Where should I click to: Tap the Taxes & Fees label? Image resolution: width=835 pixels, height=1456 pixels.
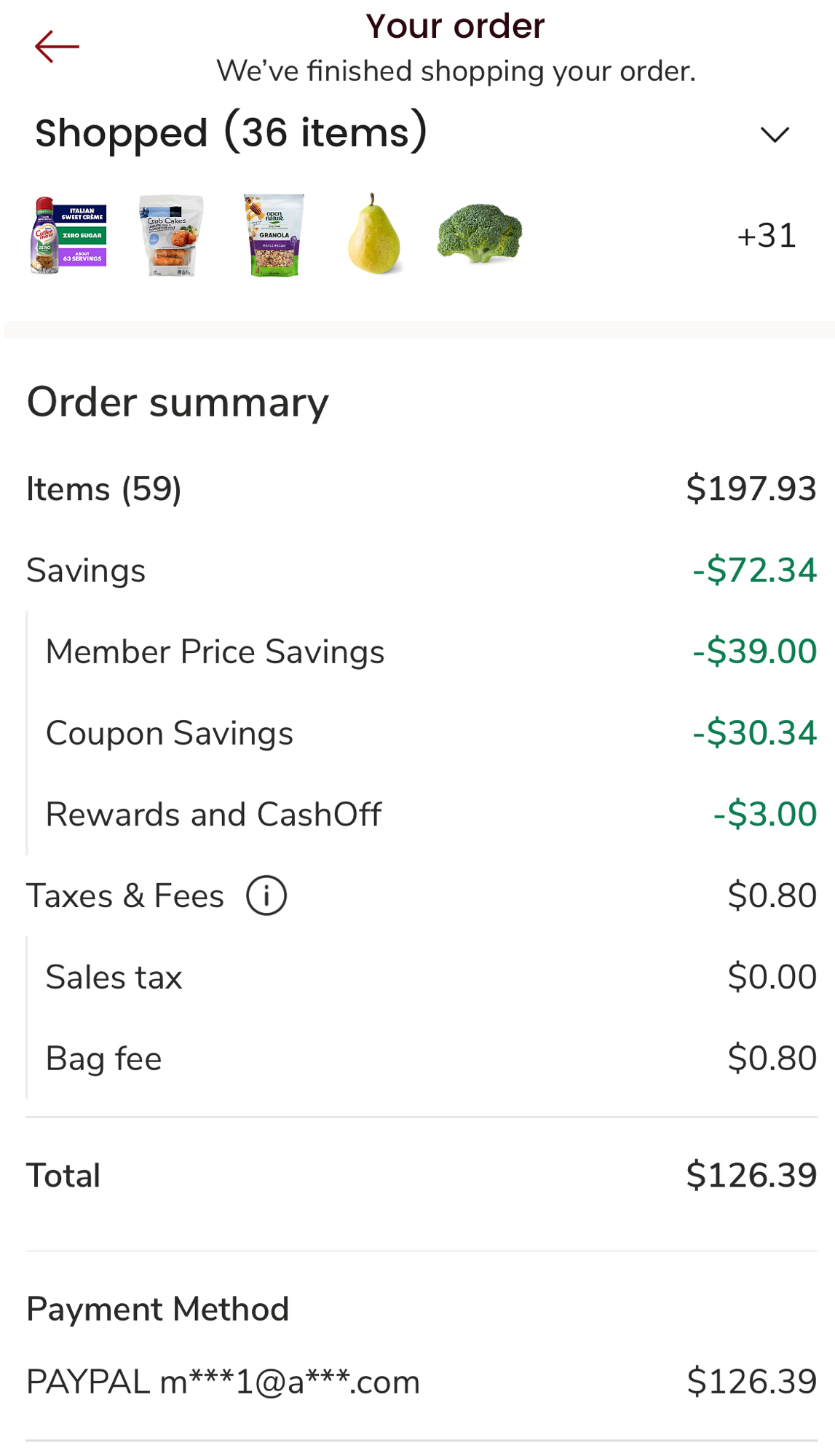click(x=125, y=896)
